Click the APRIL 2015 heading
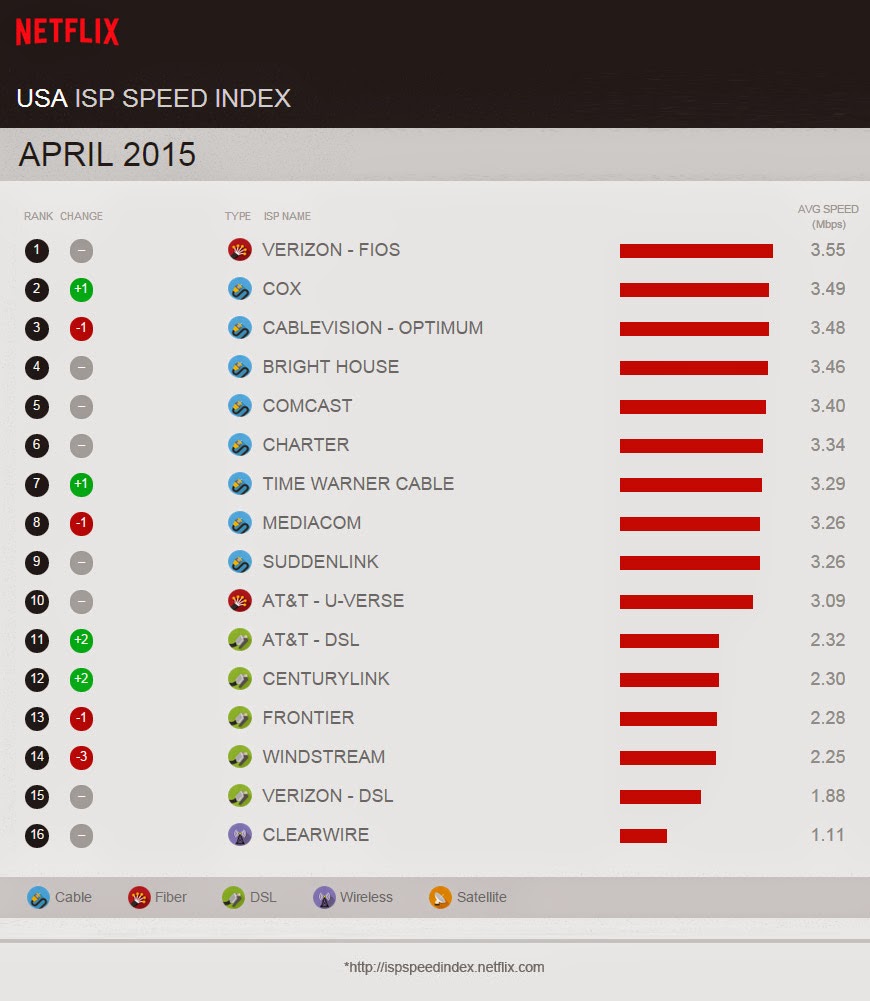This screenshot has width=870, height=1001. 107,155
